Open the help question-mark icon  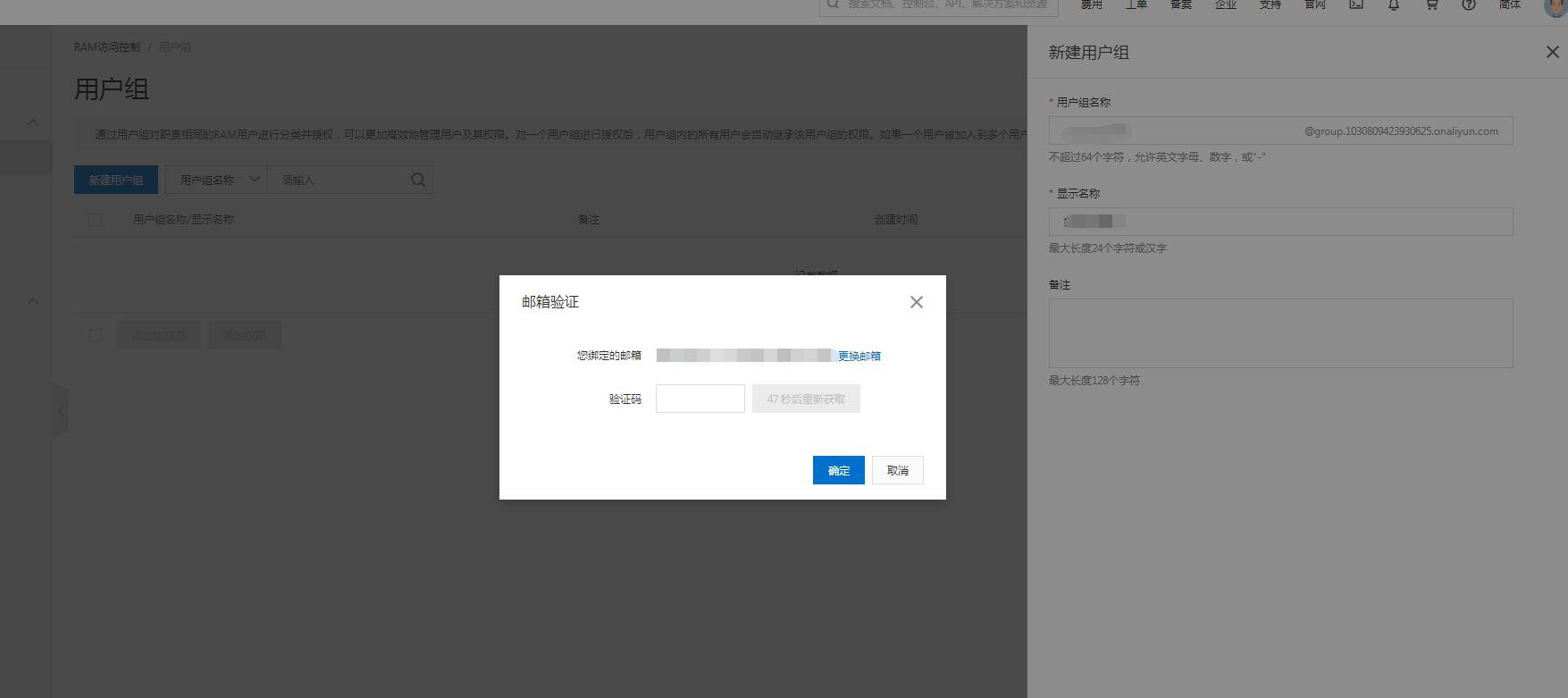[1469, 4]
